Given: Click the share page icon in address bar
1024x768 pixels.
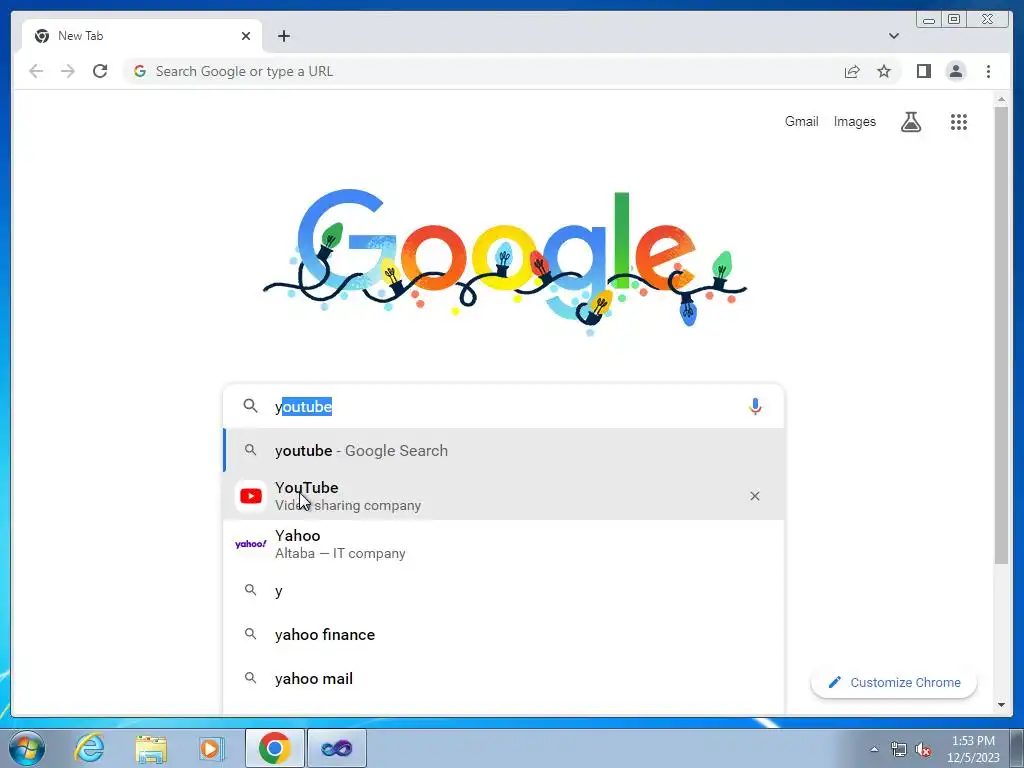Looking at the screenshot, I should [x=852, y=72].
